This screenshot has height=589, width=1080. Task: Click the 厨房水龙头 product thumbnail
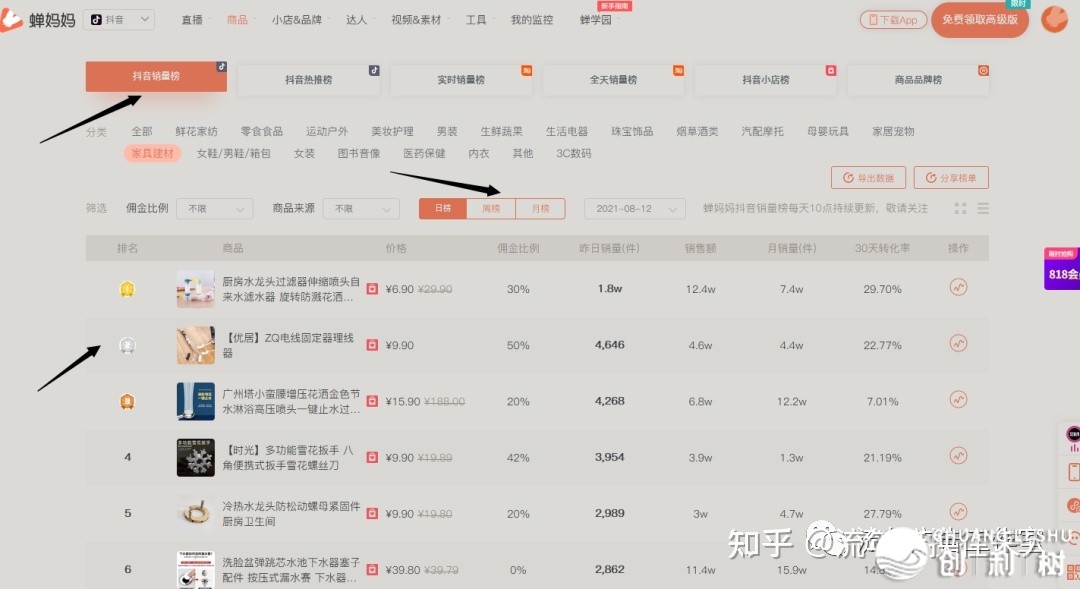click(x=195, y=288)
